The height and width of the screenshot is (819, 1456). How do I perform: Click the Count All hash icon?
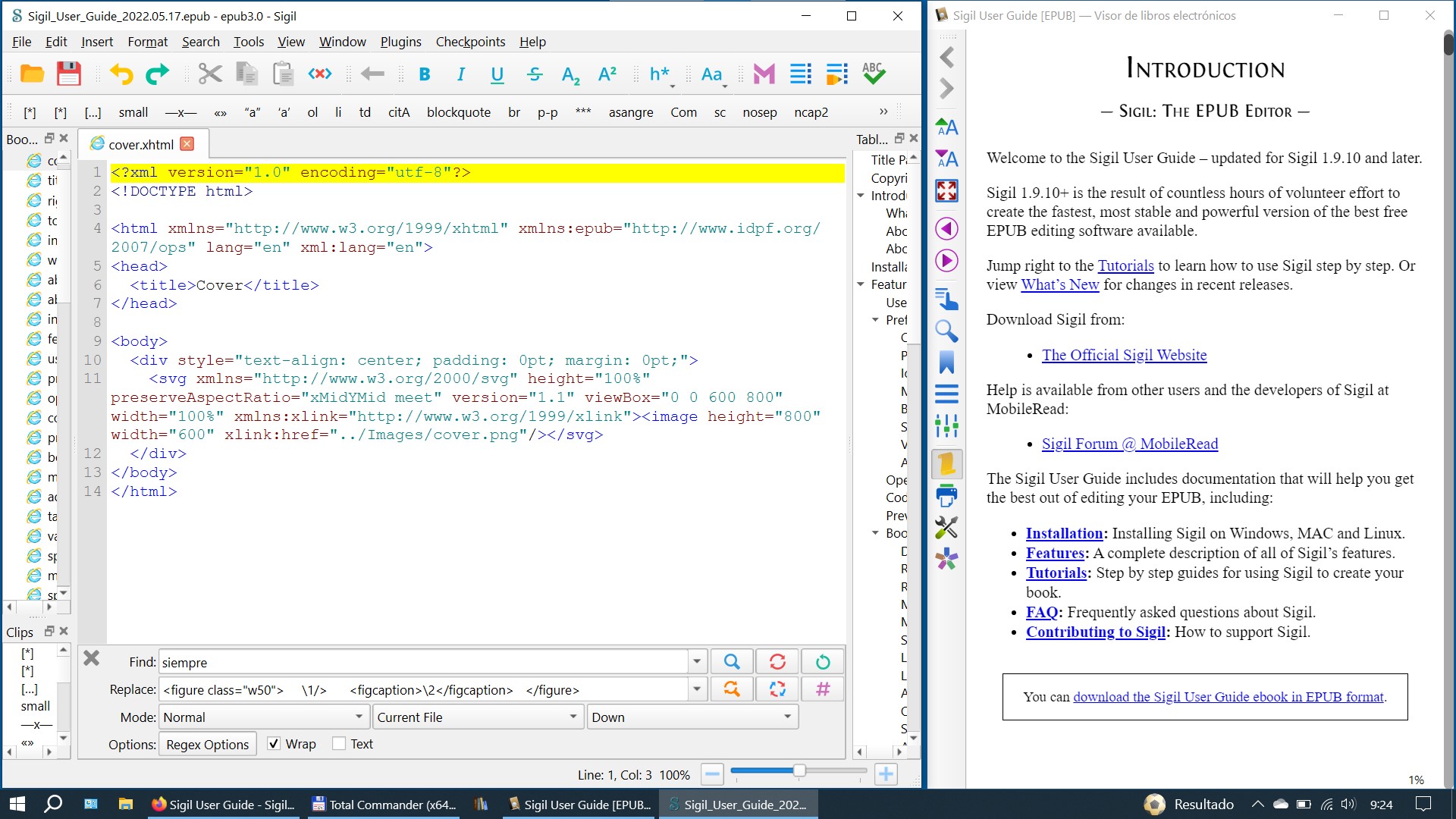click(x=823, y=689)
